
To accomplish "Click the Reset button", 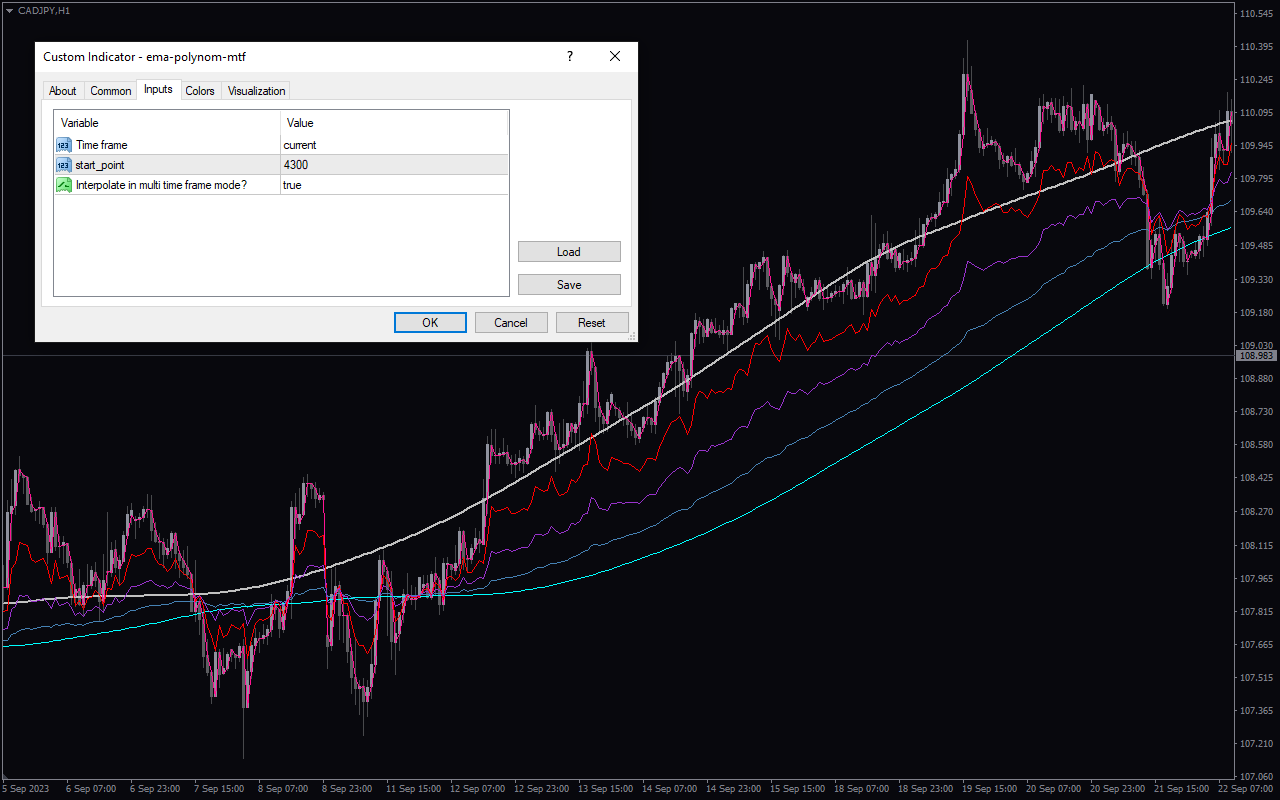I will [x=592, y=322].
